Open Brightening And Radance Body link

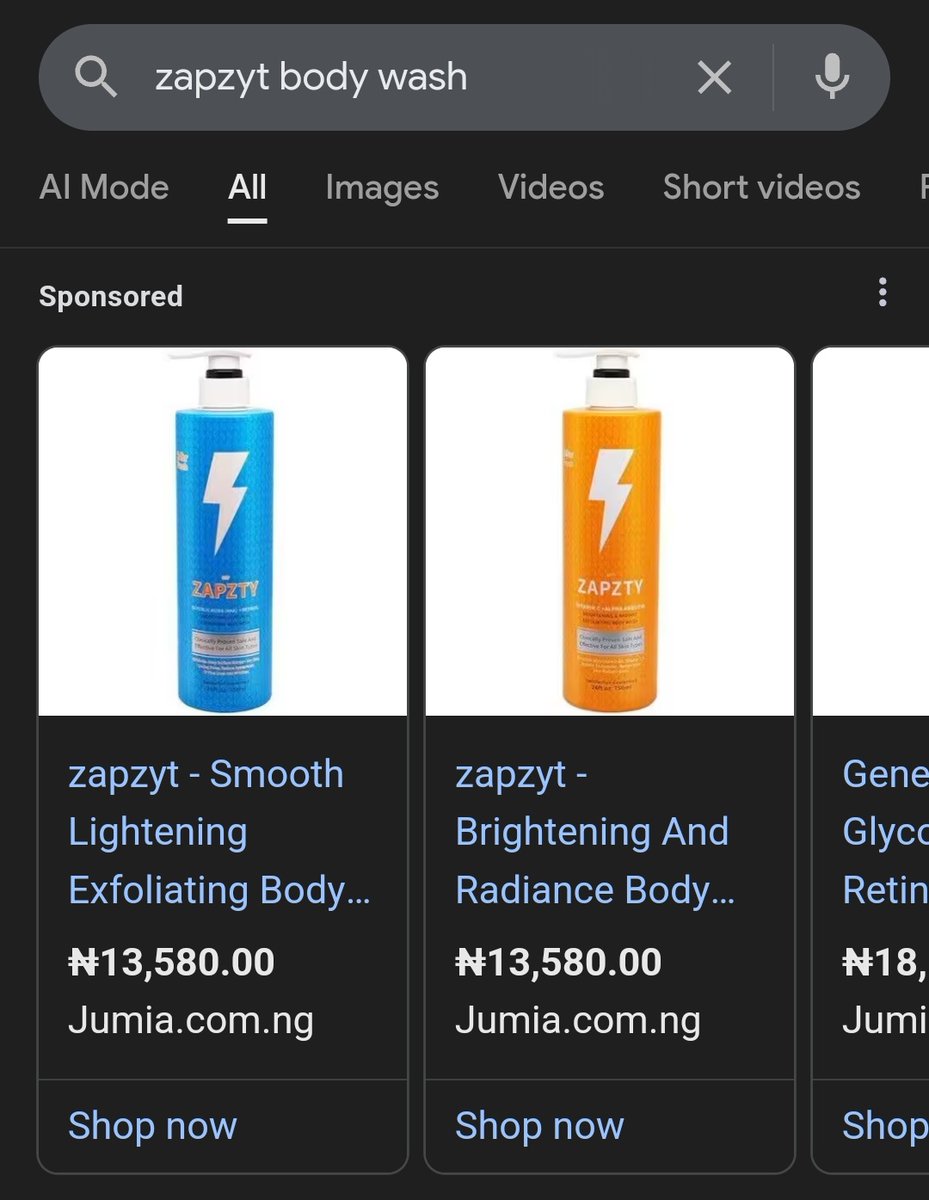[x=595, y=832]
